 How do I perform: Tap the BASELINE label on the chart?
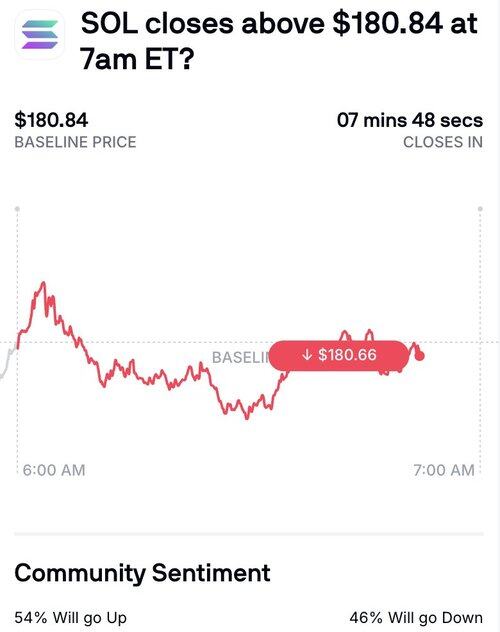click(x=240, y=358)
